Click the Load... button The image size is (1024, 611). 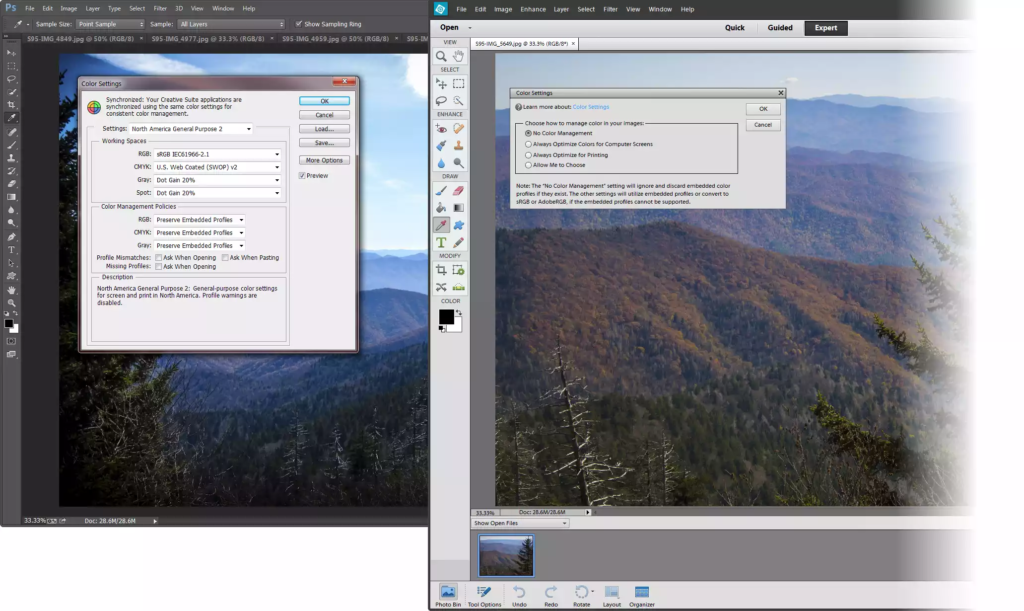click(325, 129)
